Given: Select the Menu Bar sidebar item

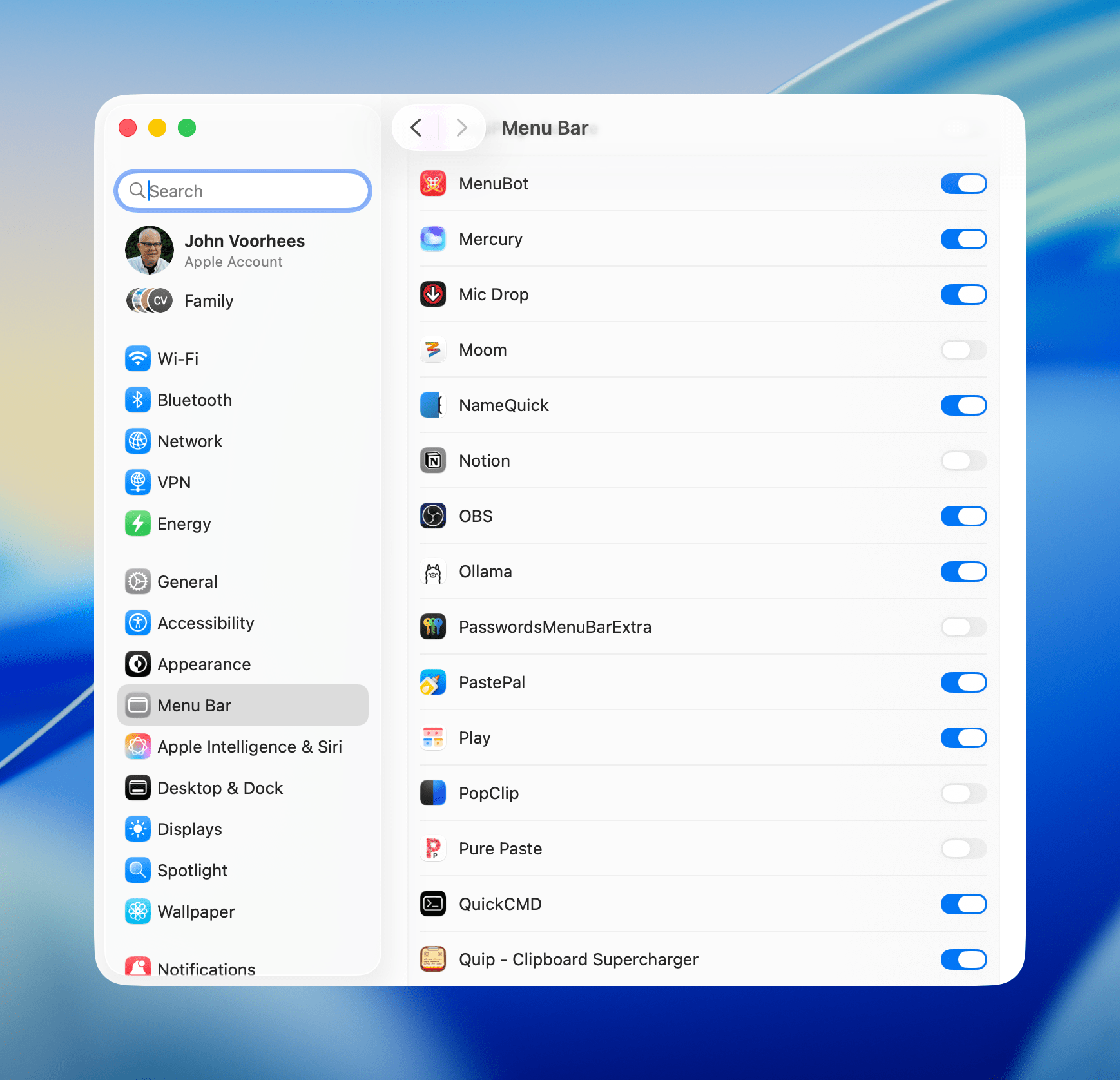Looking at the screenshot, I should (x=243, y=706).
